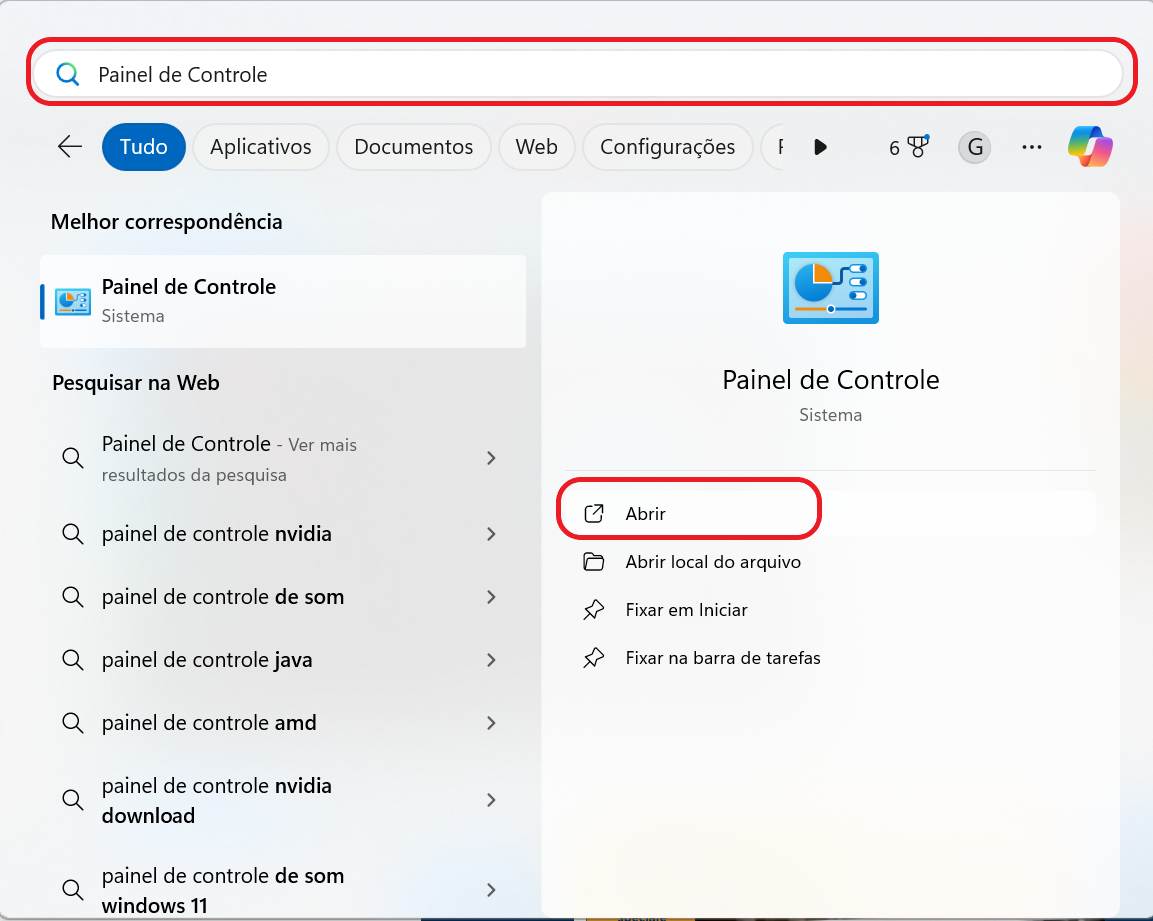Click the search field containing Painel de Controle

(x=578, y=74)
